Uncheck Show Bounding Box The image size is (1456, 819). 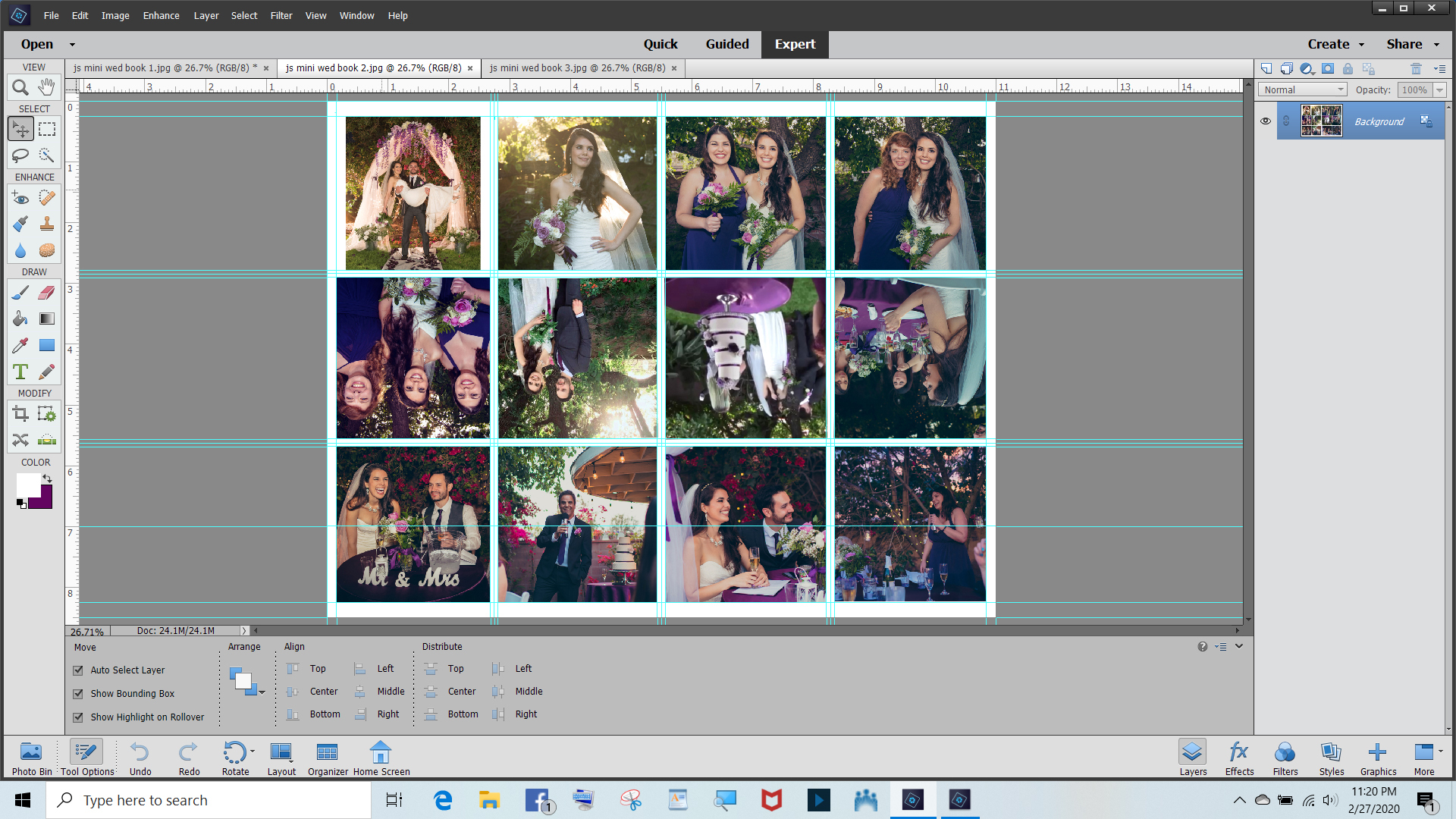click(78, 693)
